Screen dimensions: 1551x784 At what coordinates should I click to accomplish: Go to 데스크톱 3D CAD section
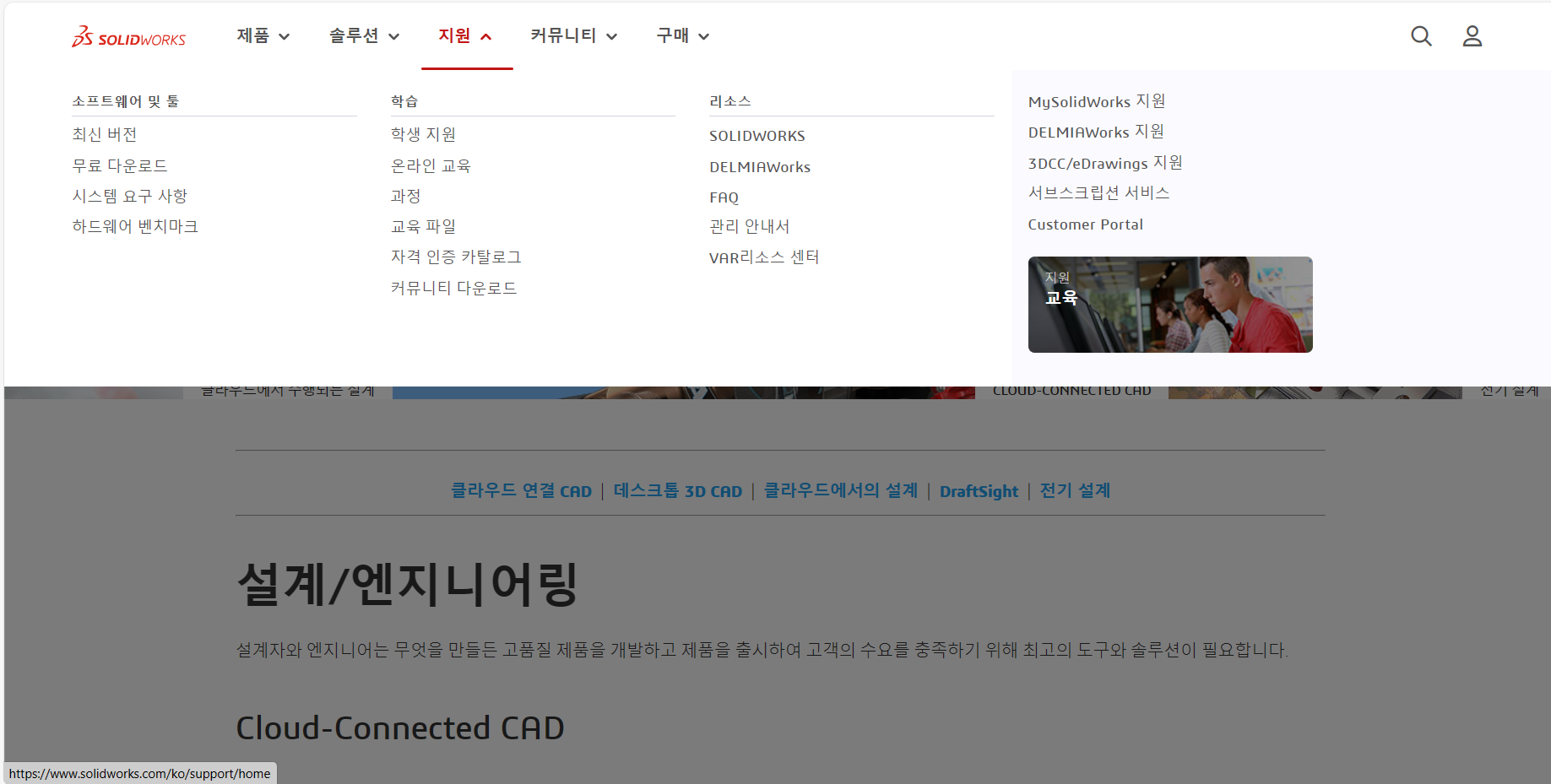[678, 490]
